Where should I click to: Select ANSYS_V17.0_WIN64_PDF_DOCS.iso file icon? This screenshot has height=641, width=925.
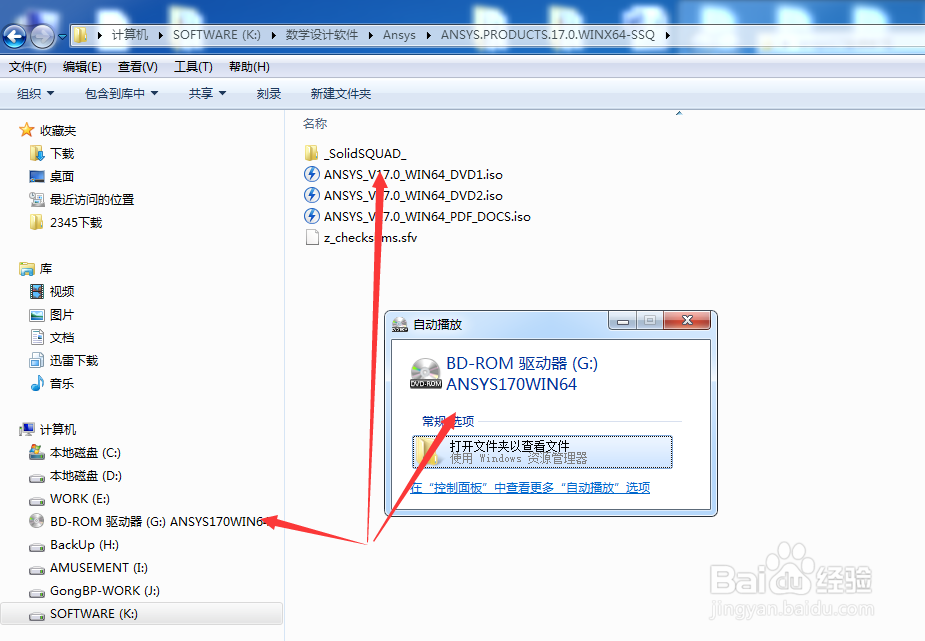pyautogui.click(x=311, y=216)
